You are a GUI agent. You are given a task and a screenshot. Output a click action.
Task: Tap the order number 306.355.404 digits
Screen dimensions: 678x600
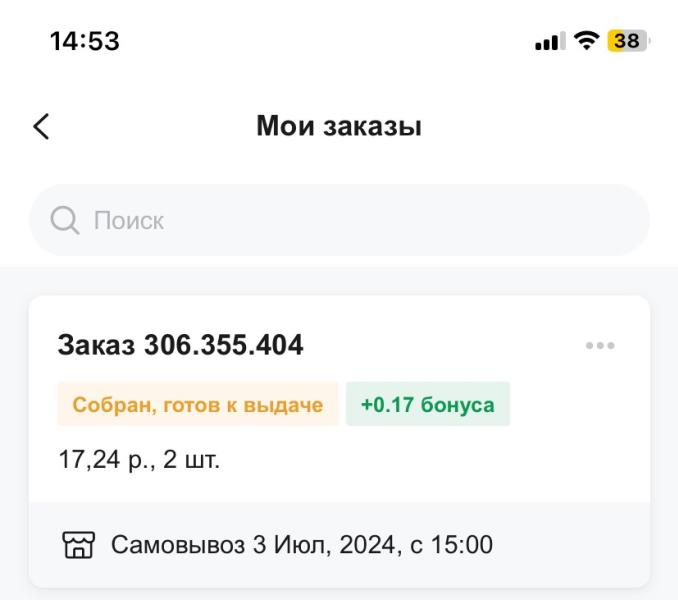pyautogui.click(x=224, y=345)
